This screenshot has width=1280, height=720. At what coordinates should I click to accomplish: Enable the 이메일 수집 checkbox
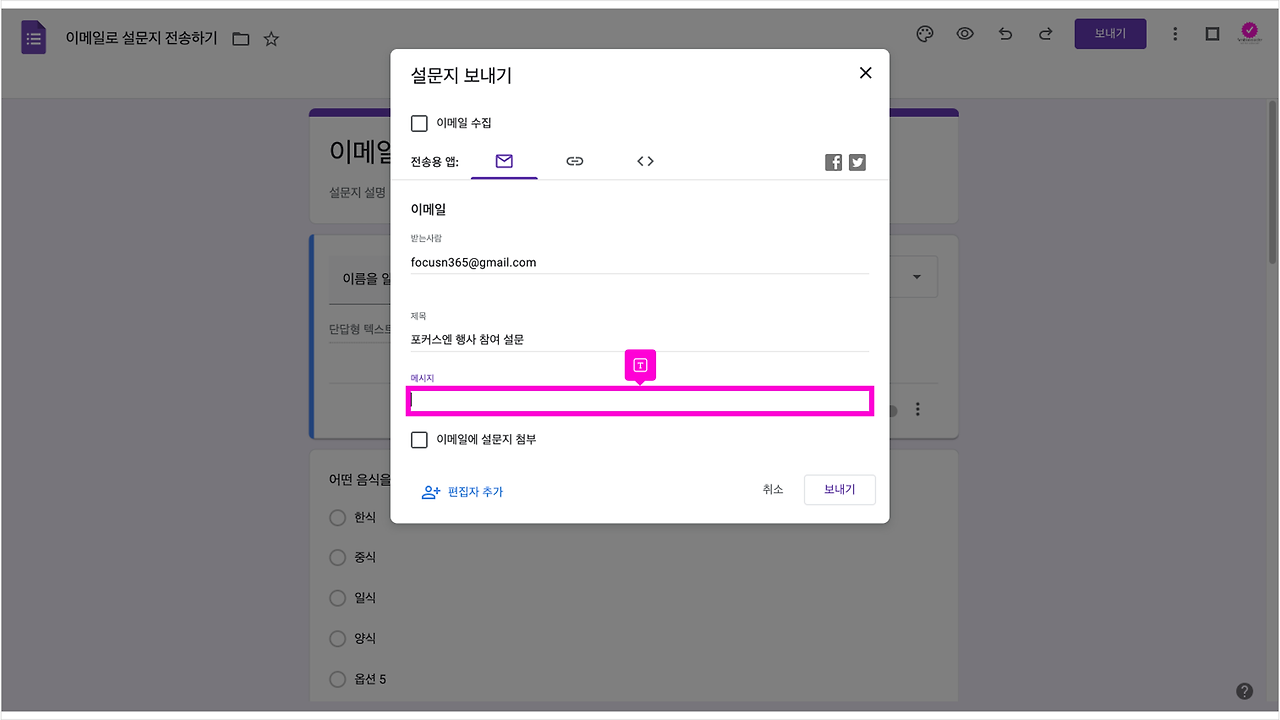click(419, 123)
